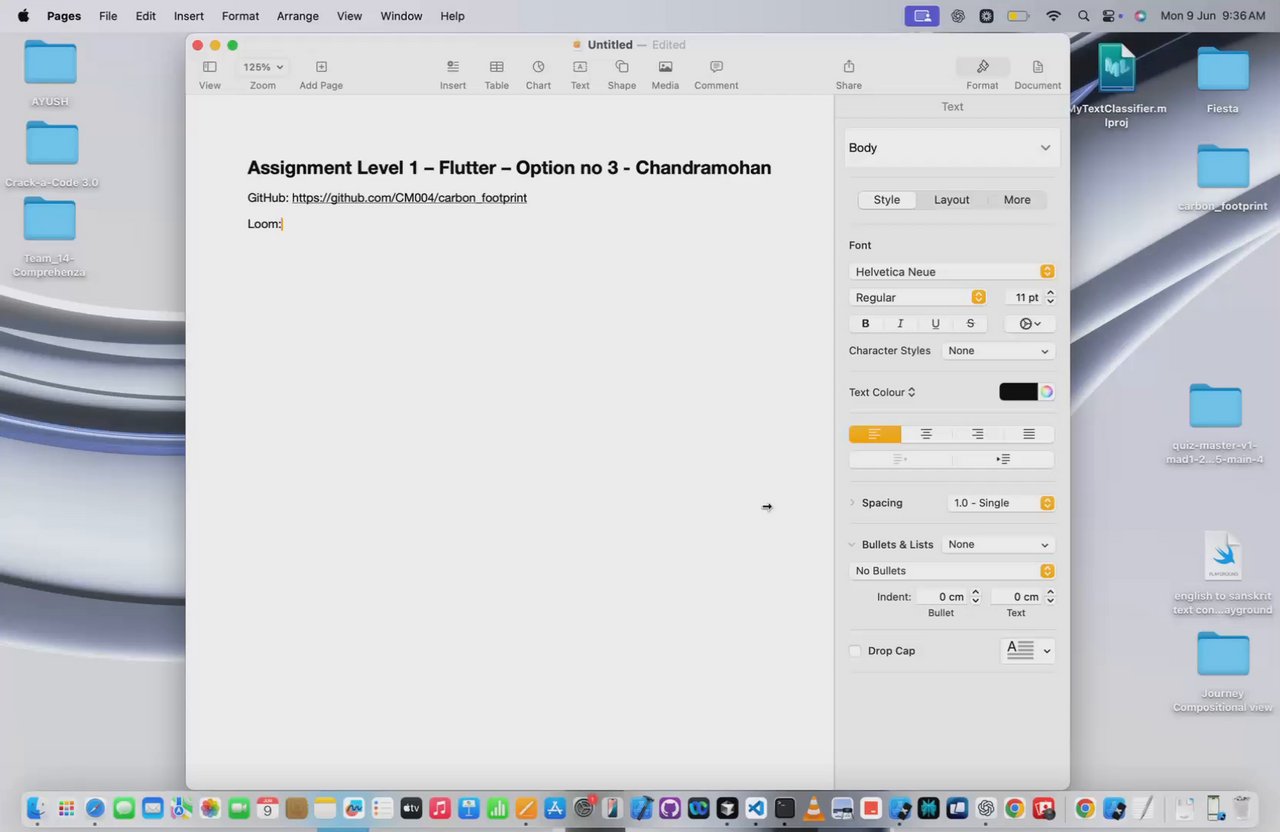Switch to the Layout tab
This screenshot has width=1280, height=832.
coord(951,200)
